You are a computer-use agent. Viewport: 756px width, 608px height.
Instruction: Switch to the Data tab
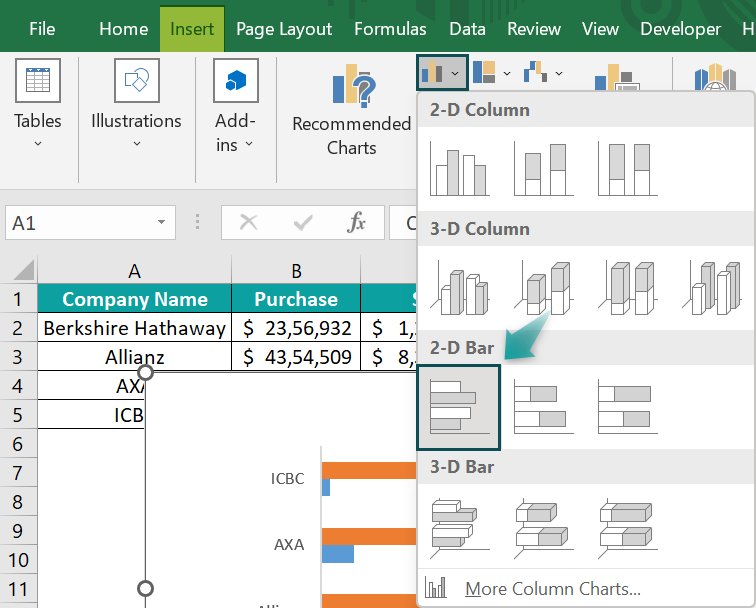(467, 29)
